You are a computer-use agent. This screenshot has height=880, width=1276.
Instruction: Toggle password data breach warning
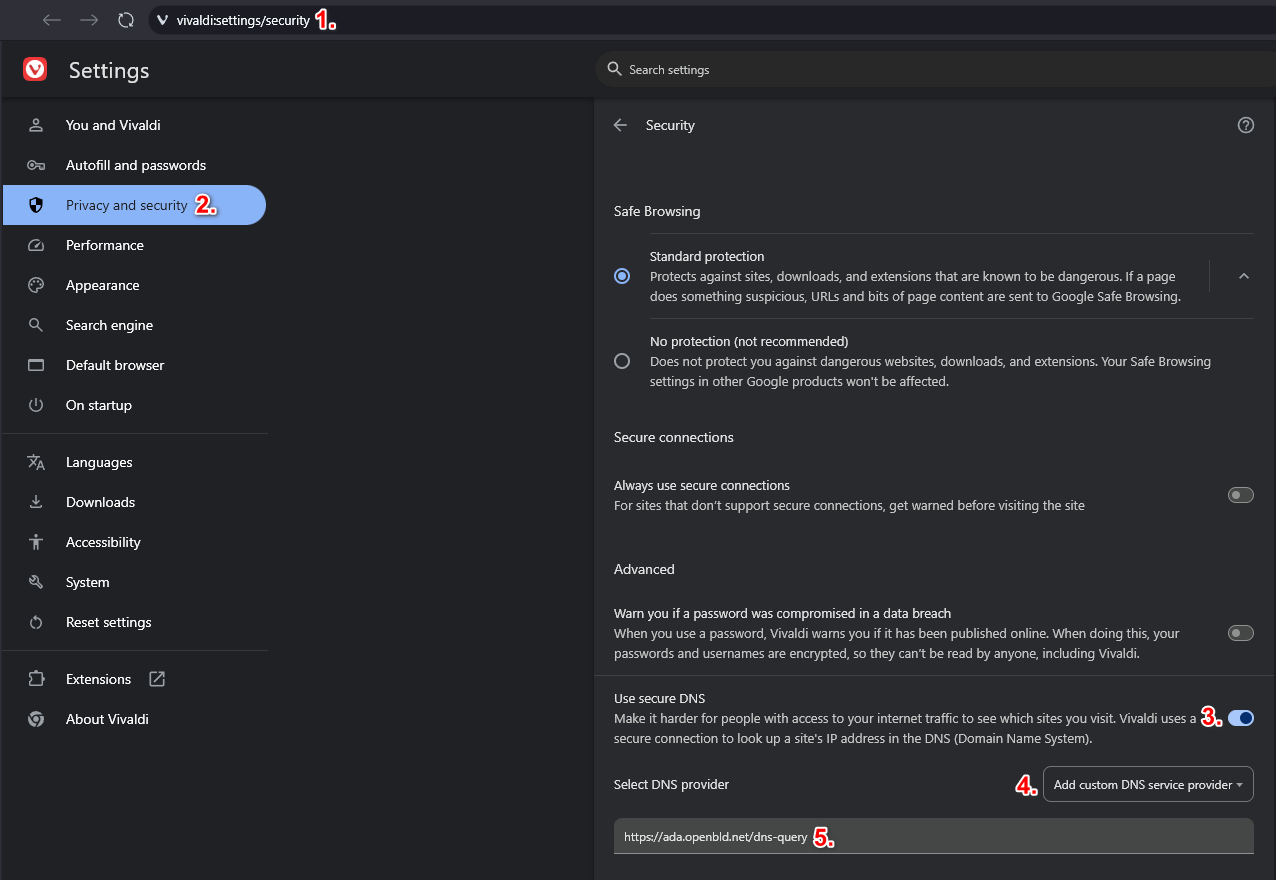(1240, 633)
